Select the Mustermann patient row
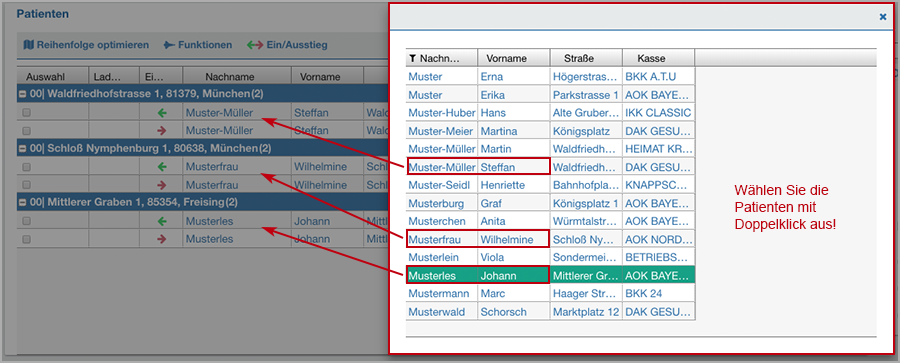 tap(550, 294)
